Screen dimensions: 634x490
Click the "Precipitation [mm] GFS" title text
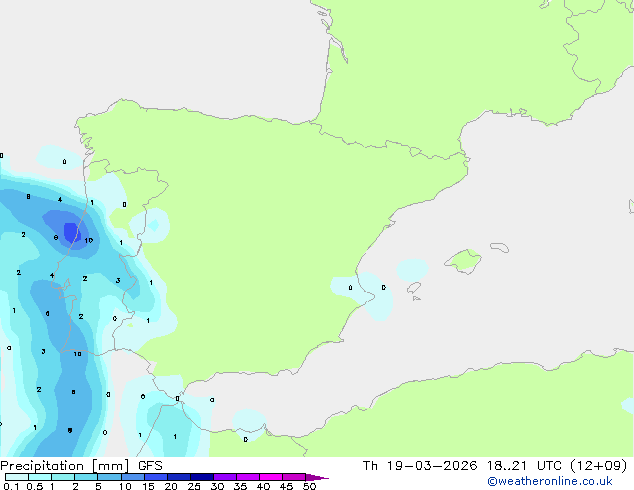click(x=81, y=466)
